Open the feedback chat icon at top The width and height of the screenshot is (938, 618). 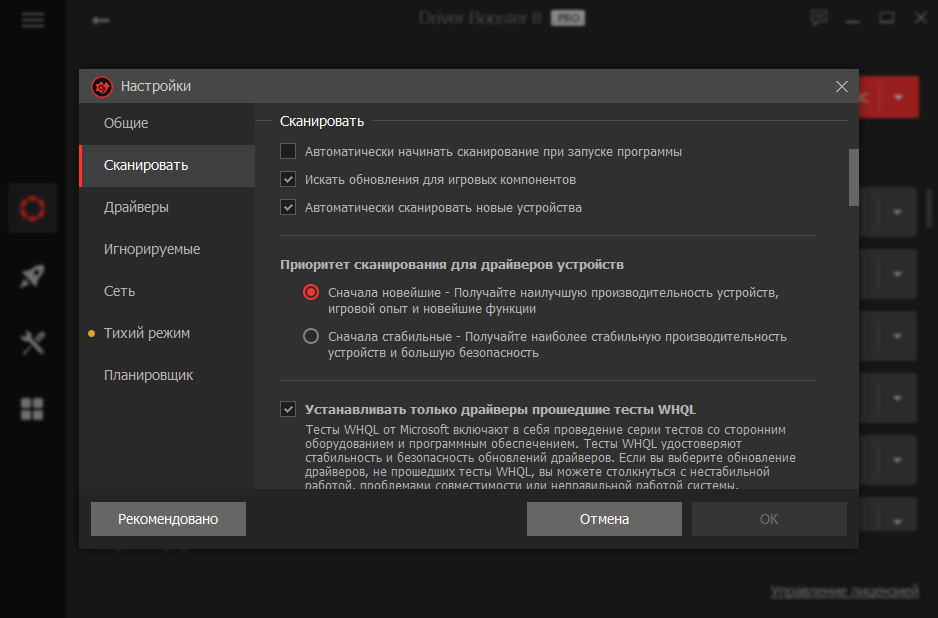pyautogui.click(x=818, y=17)
